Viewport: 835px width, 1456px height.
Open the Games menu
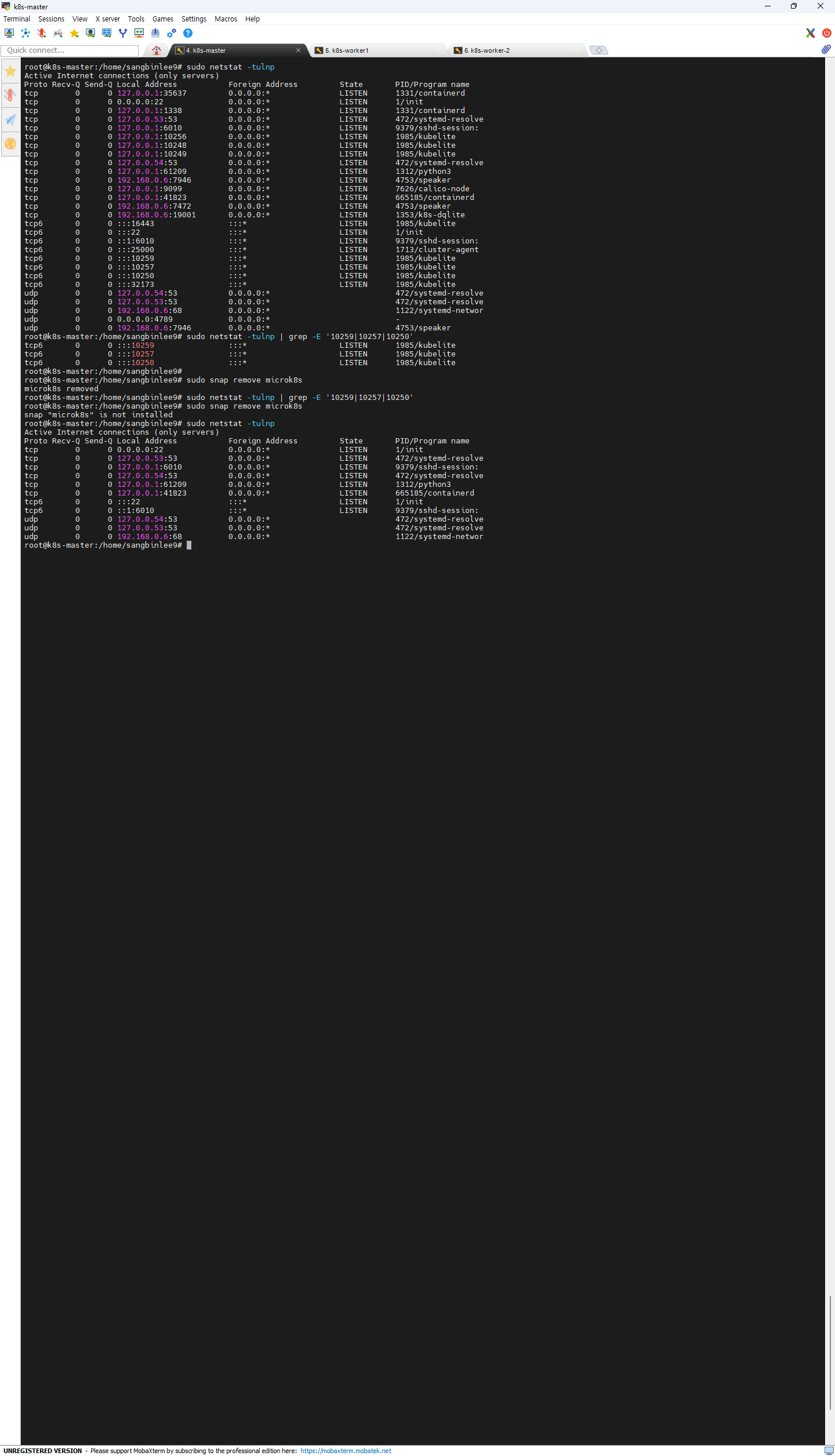click(x=163, y=19)
